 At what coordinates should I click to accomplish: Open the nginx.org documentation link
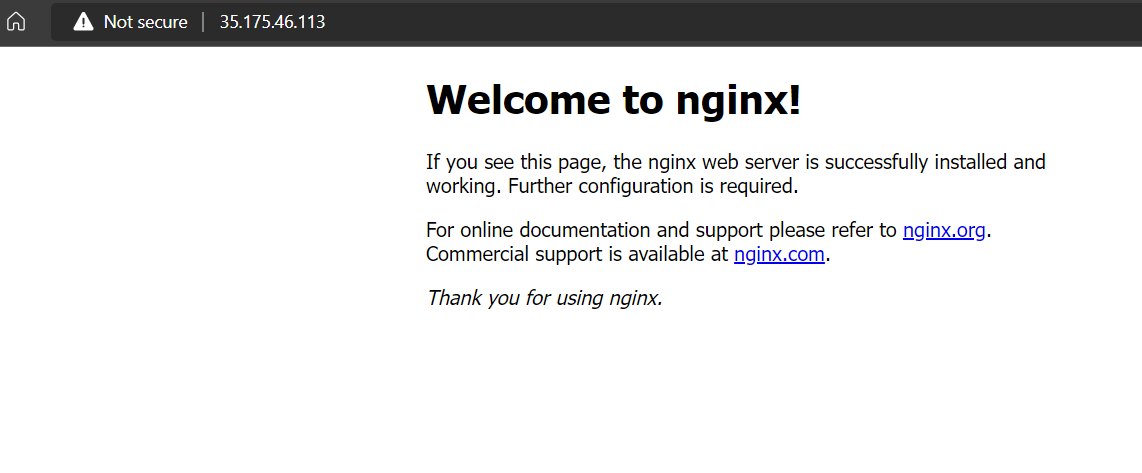[x=944, y=231]
